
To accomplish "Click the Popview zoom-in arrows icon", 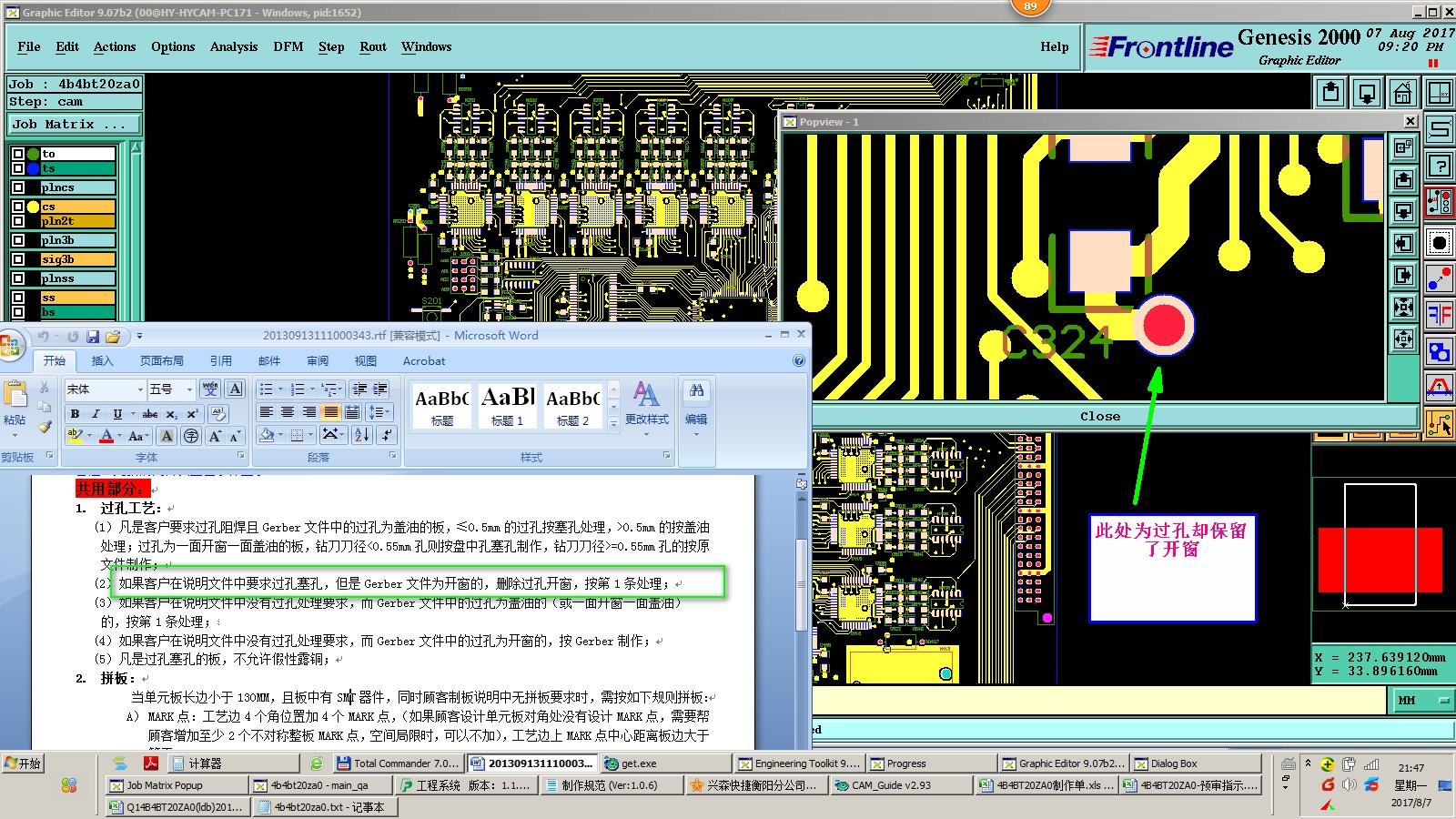I will 1403,308.
